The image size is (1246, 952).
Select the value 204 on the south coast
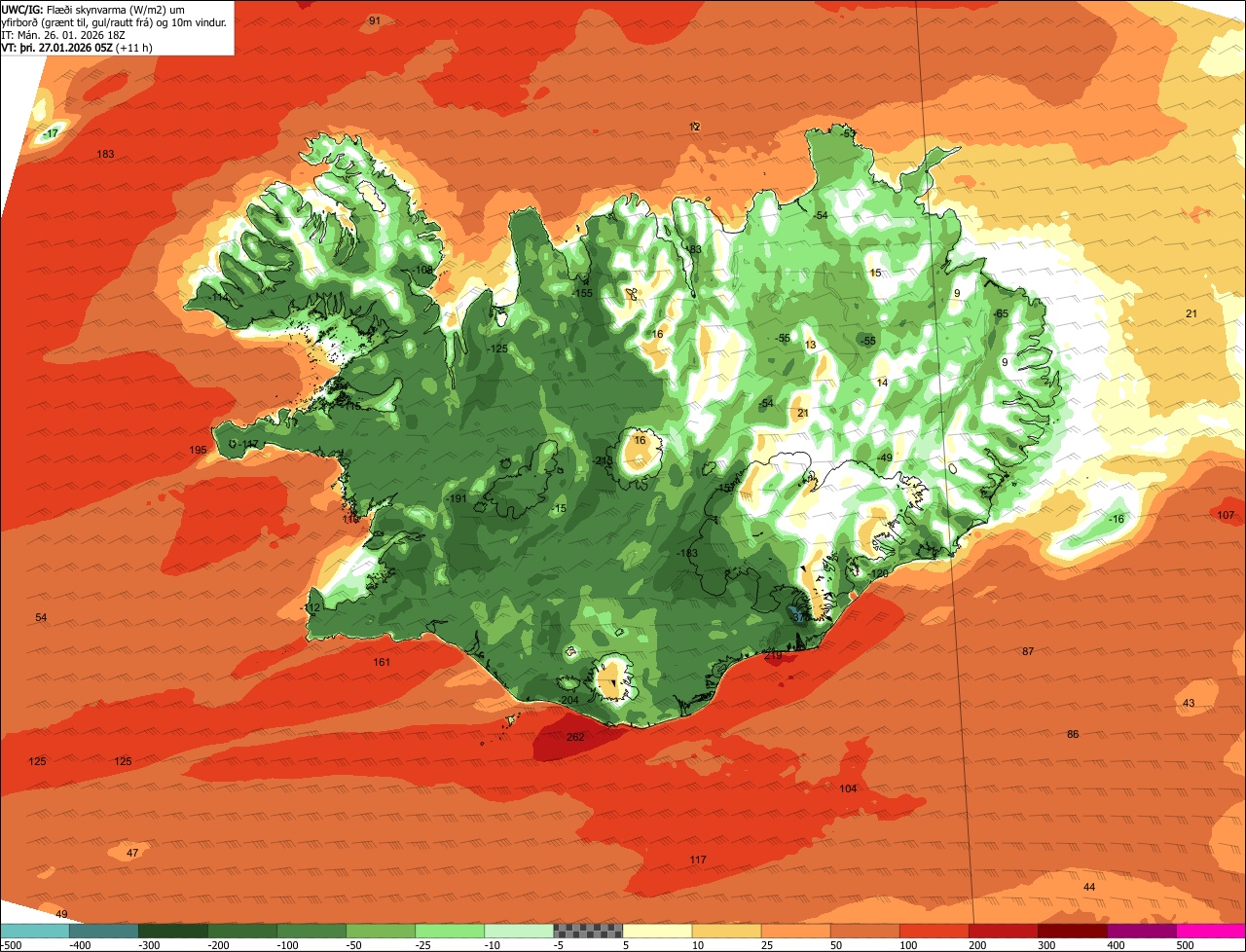click(570, 700)
